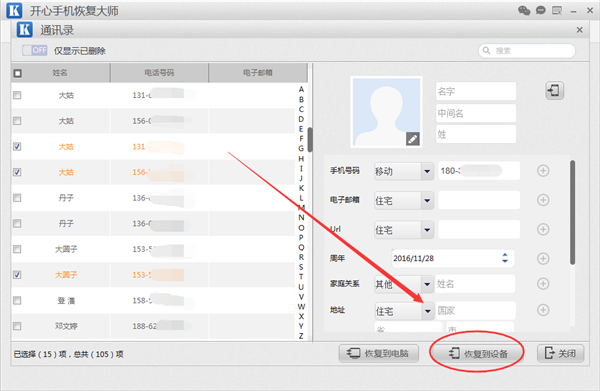Open the 电子邮箱 住宅 type dropdown

coord(404,200)
